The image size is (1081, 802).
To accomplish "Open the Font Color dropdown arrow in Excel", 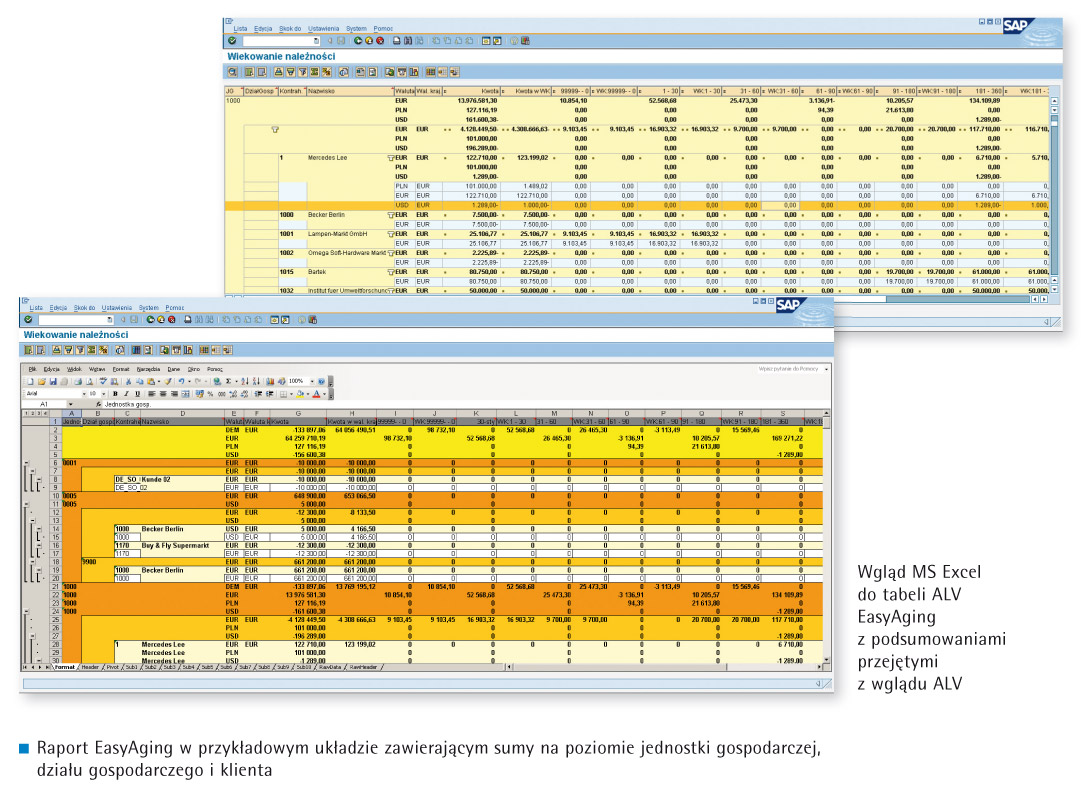I will pyautogui.click(x=324, y=394).
